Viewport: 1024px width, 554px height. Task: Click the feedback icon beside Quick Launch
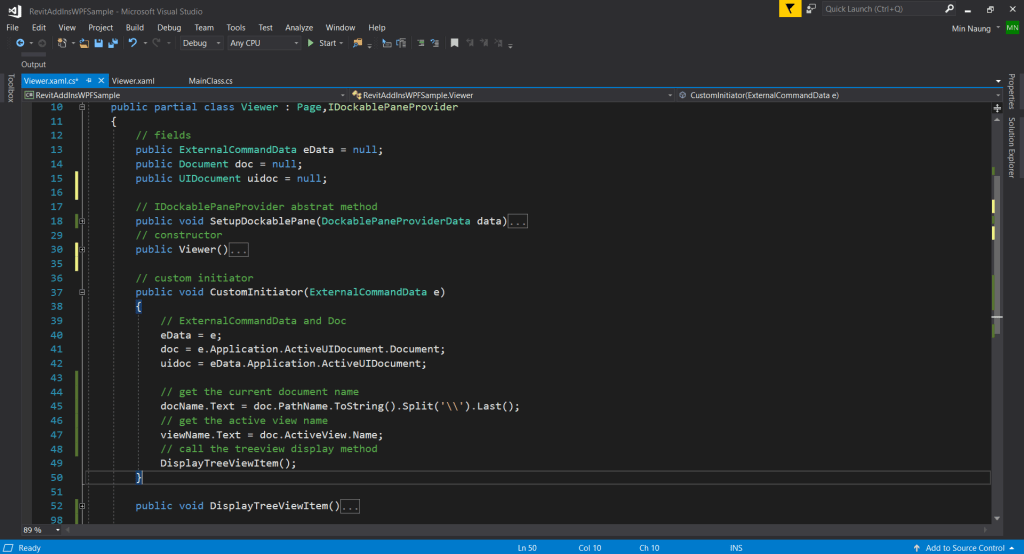point(813,9)
